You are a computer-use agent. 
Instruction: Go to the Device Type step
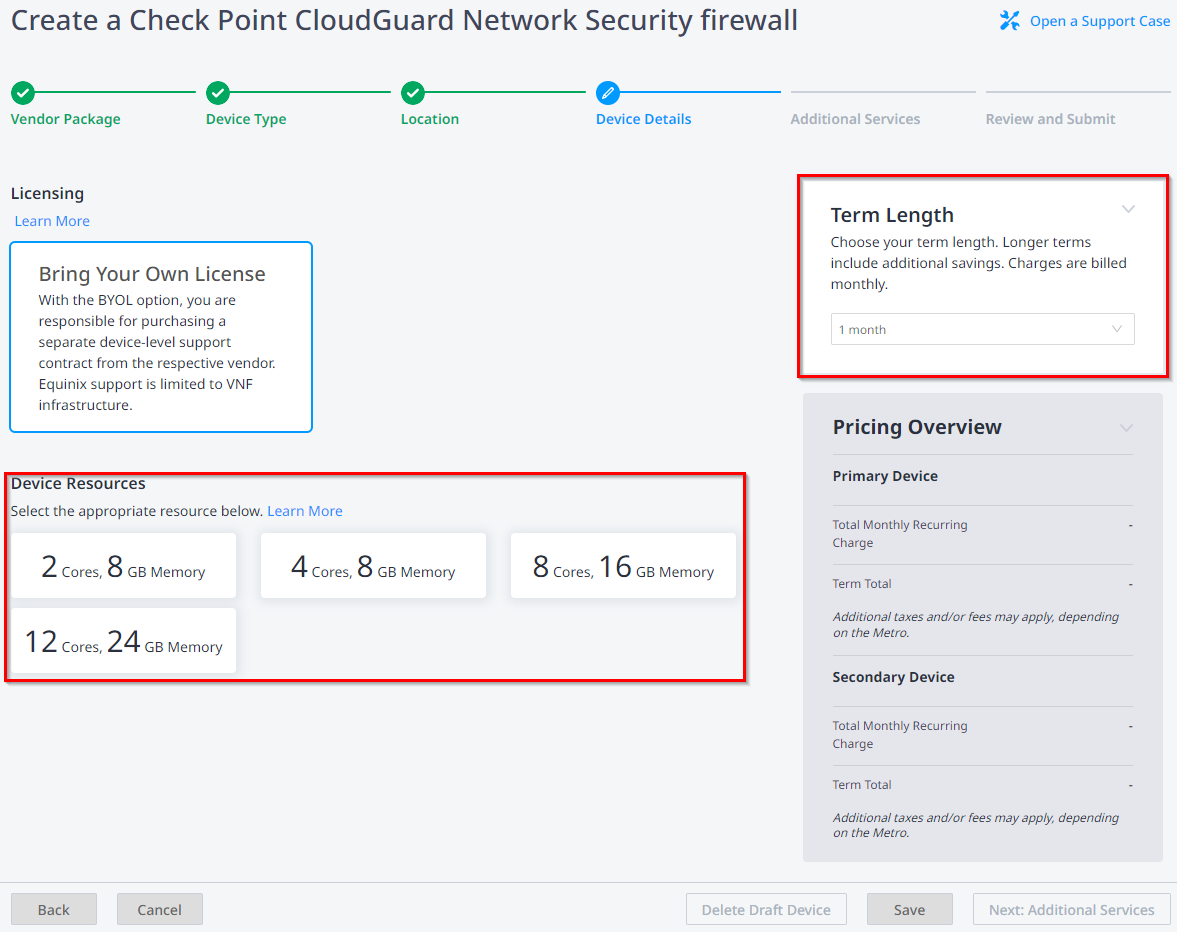[x=245, y=119]
